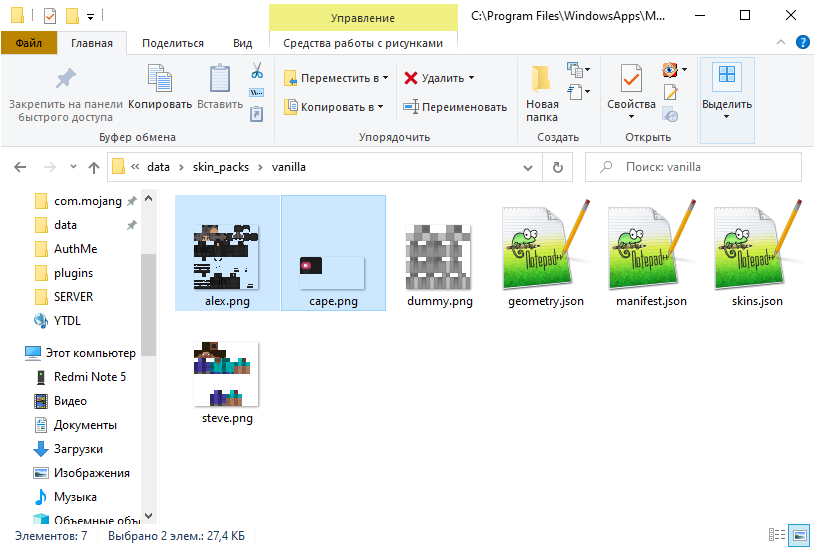815x548 pixels.
Task: Click the Вставить (Paste) ribbon button
Action: (220, 87)
